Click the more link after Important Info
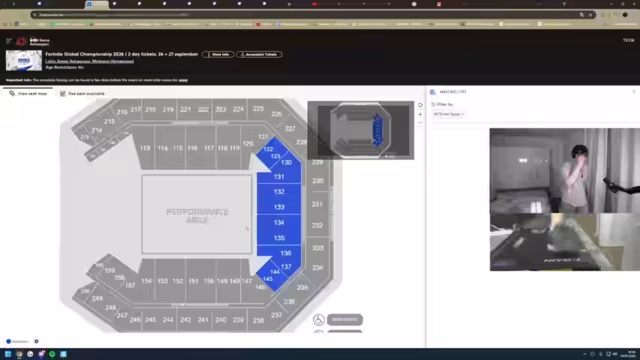Image resolution: width=640 pixels, height=360 pixels. [183, 80]
